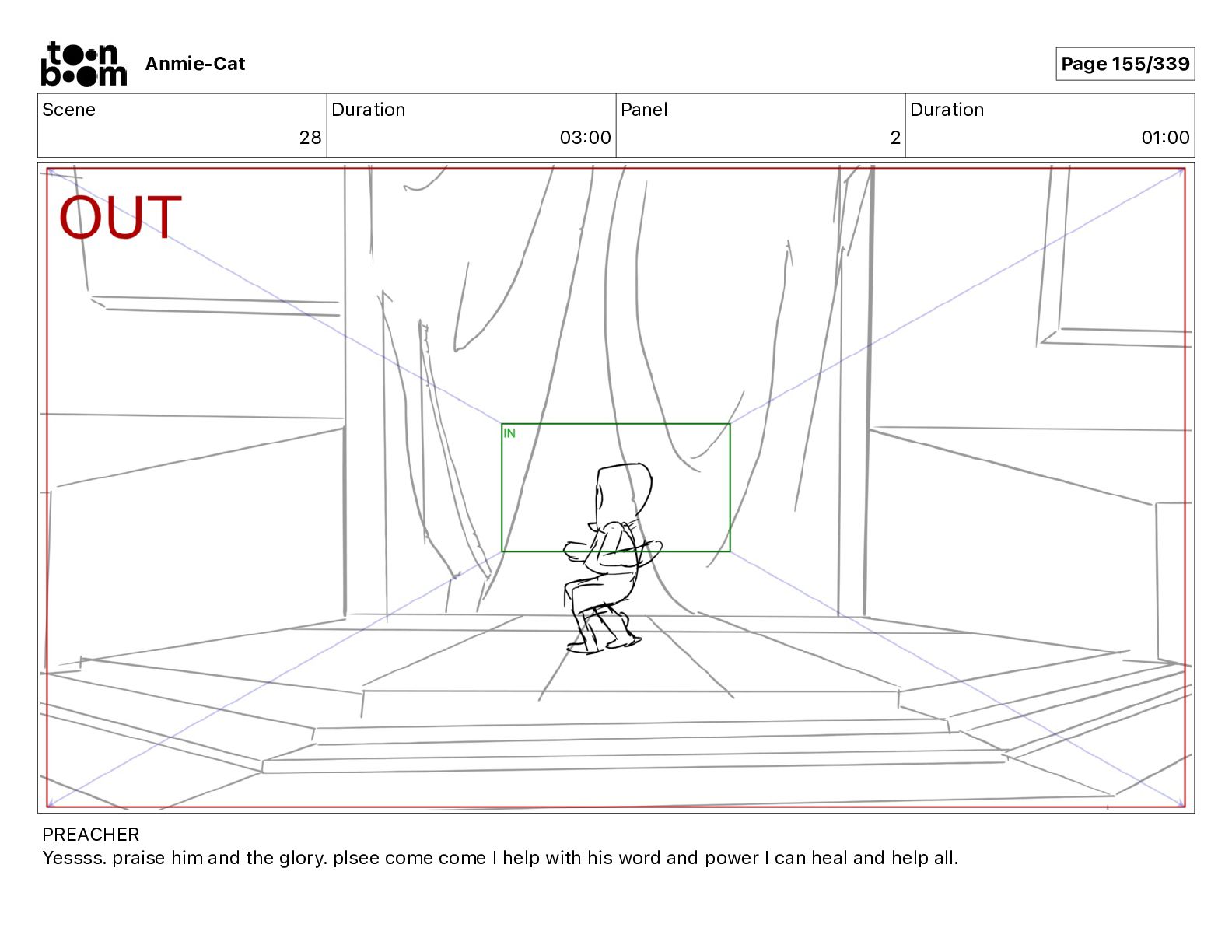The image size is (1232, 952).
Task: Click the 'Scene' header label
Action: (69, 110)
